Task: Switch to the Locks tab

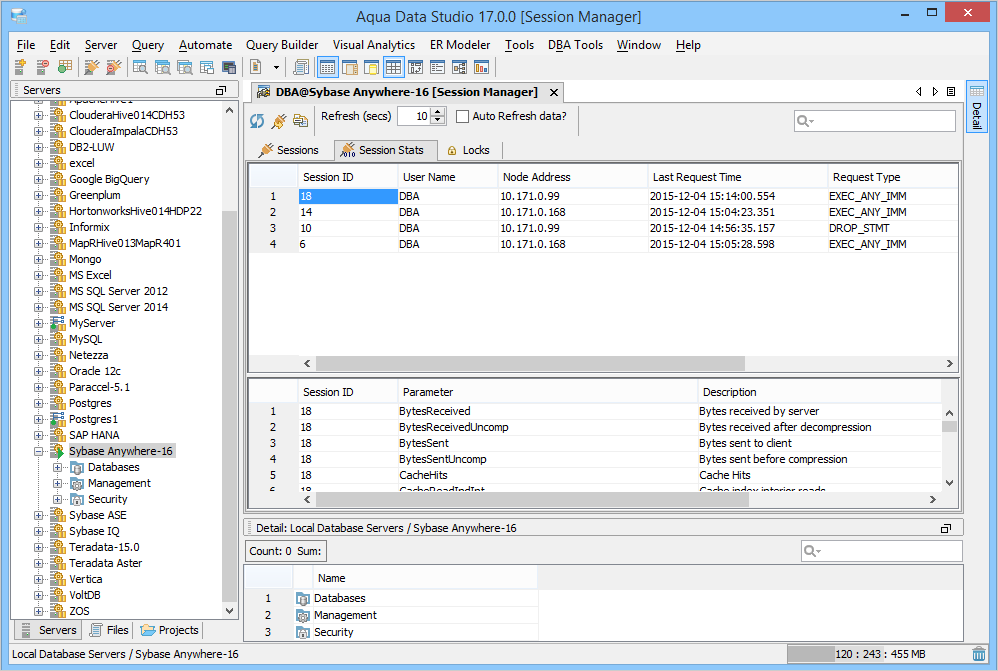Action: [469, 150]
